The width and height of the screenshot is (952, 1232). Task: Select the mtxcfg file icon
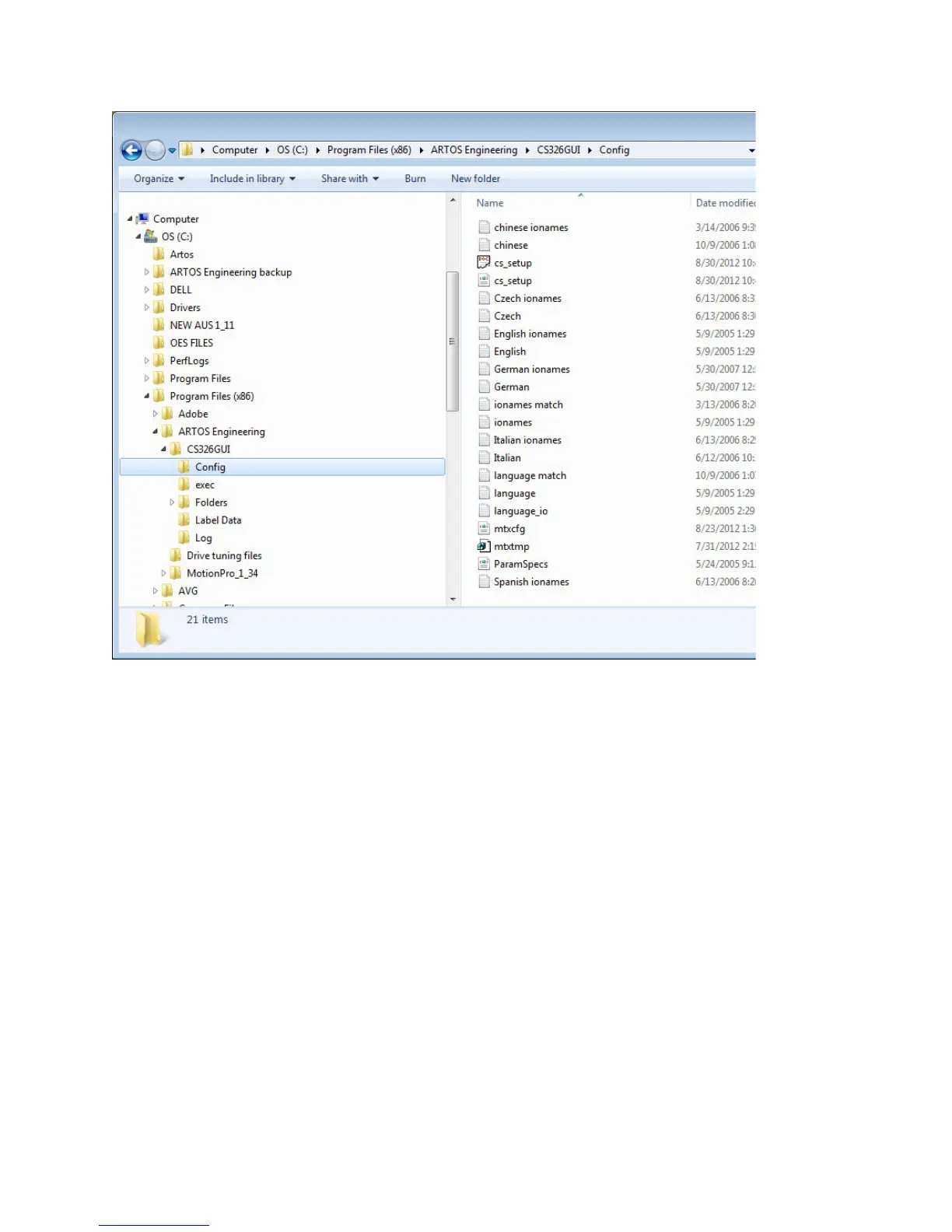click(x=484, y=529)
